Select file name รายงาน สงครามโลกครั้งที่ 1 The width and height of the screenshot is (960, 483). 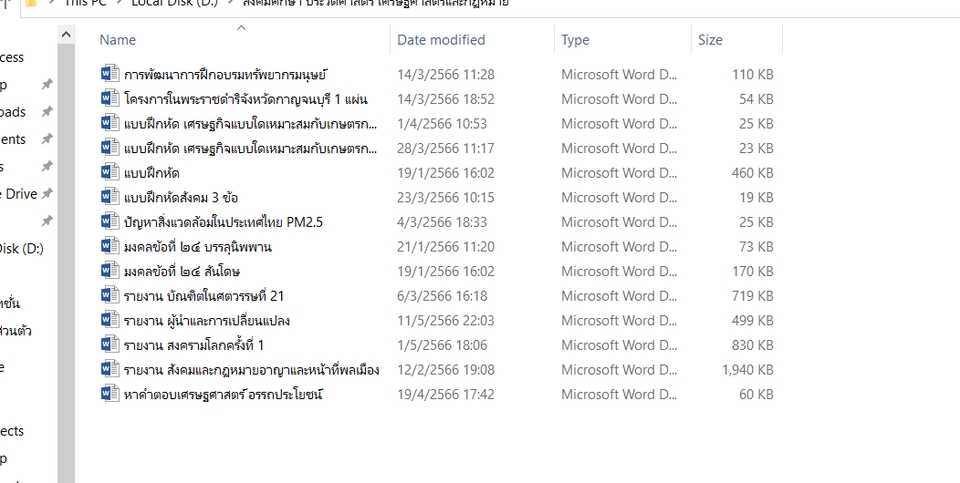193,345
